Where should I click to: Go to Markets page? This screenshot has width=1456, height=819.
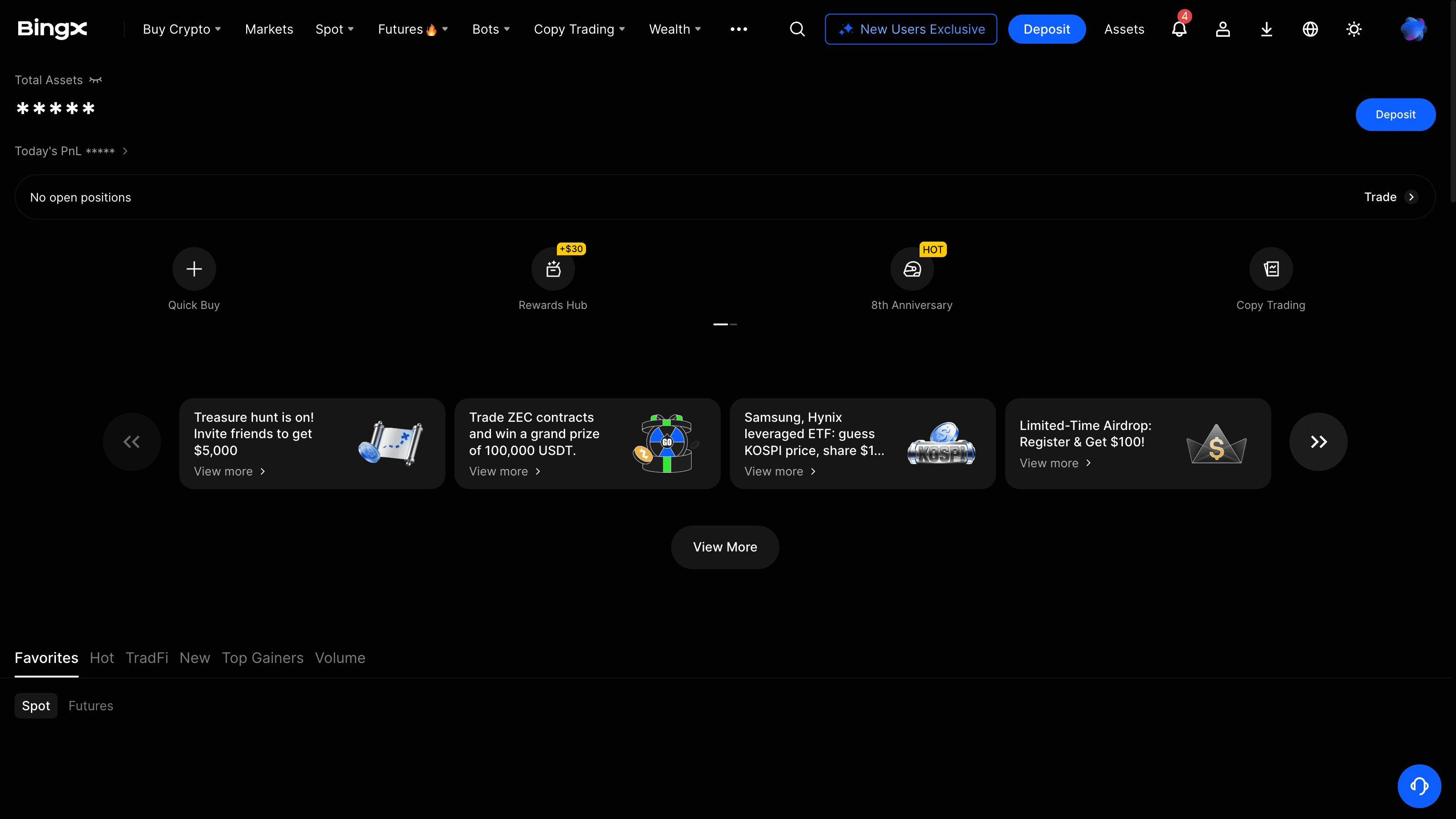pyautogui.click(x=269, y=29)
